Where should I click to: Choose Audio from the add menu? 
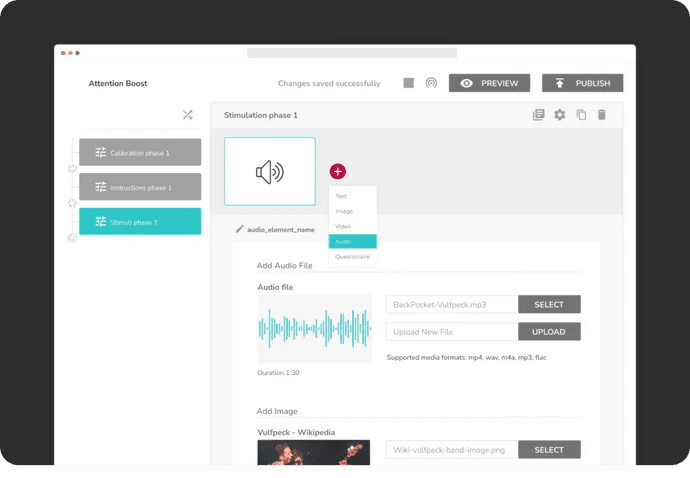tap(352, 242)
